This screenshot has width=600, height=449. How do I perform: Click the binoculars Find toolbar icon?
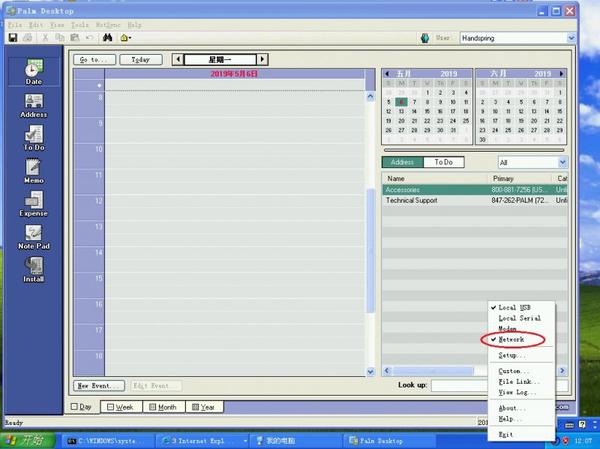tap(106, 38)
